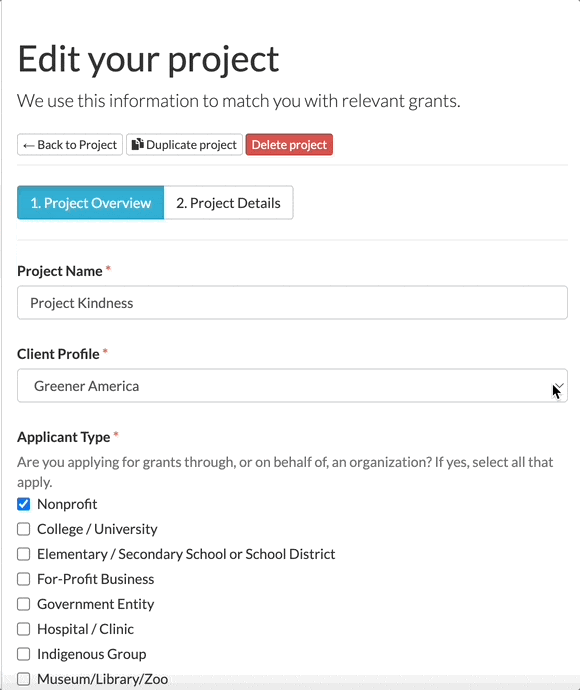This screenshot has width=580, height=690.
Task: Click the Nonprofit label text
Action: (x=67, y=504)
